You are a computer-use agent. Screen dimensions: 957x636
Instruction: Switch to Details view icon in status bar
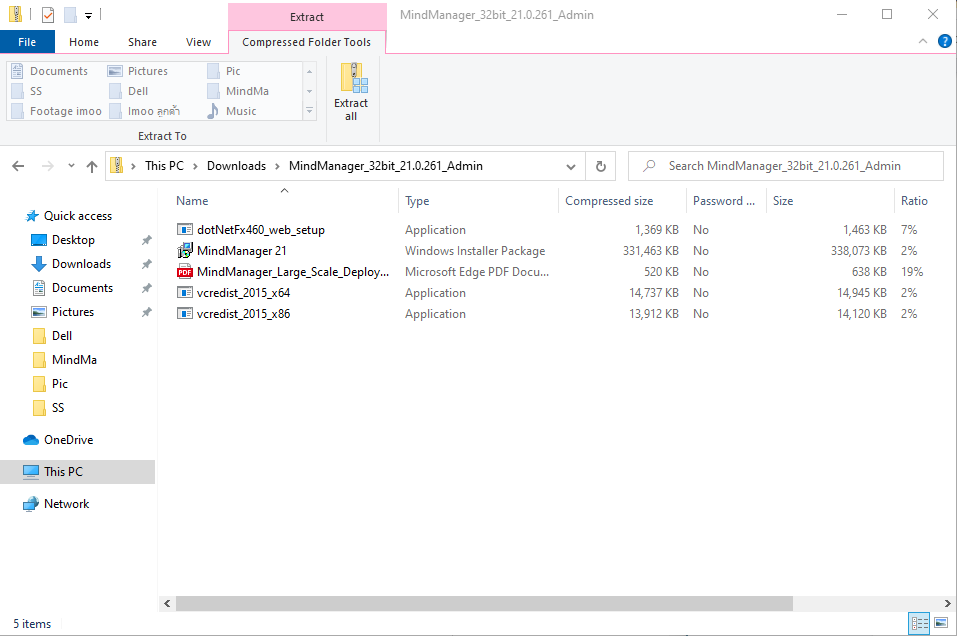coord(919,623)
